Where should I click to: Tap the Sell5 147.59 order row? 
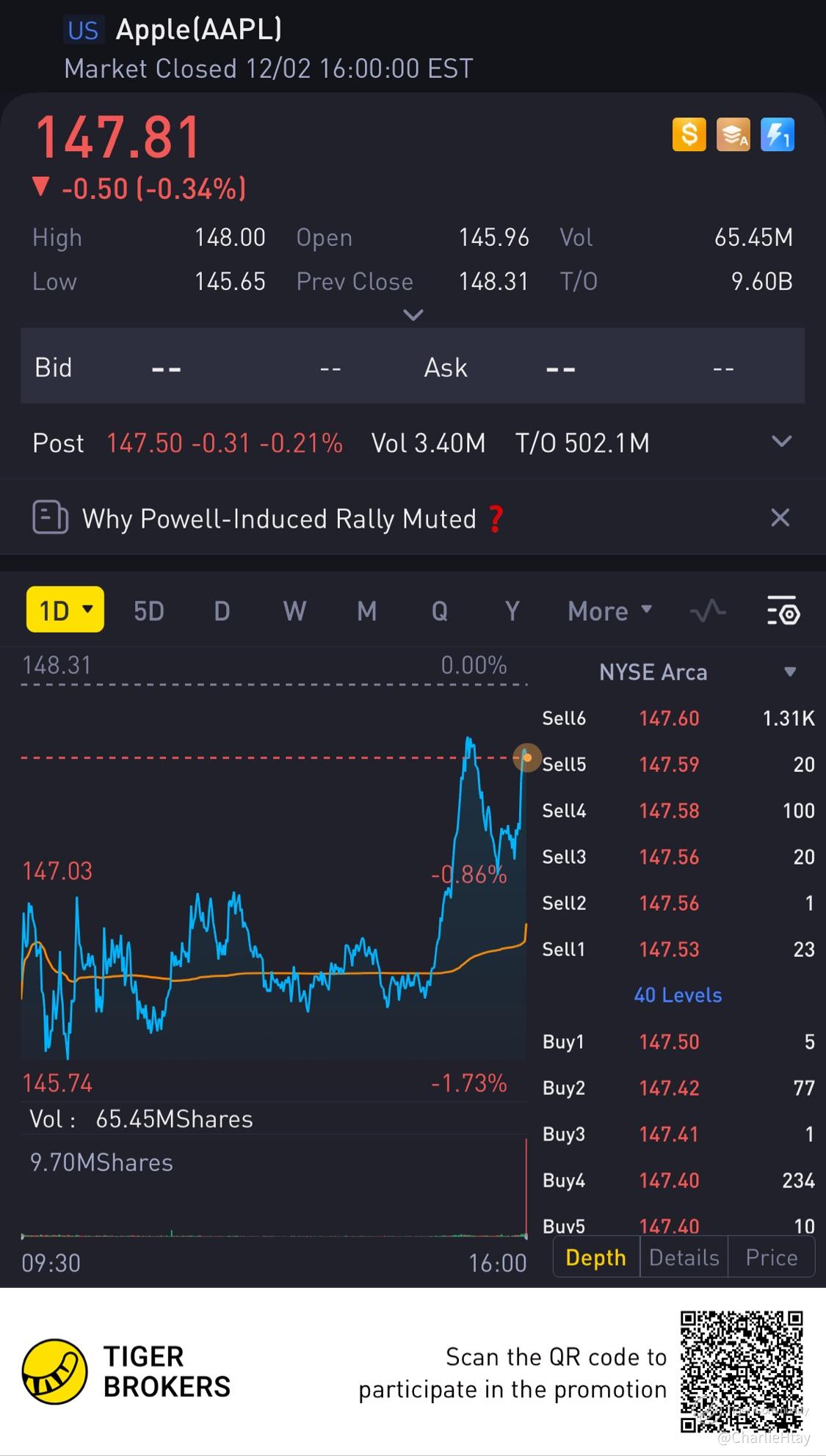click(x=678, y=764)
